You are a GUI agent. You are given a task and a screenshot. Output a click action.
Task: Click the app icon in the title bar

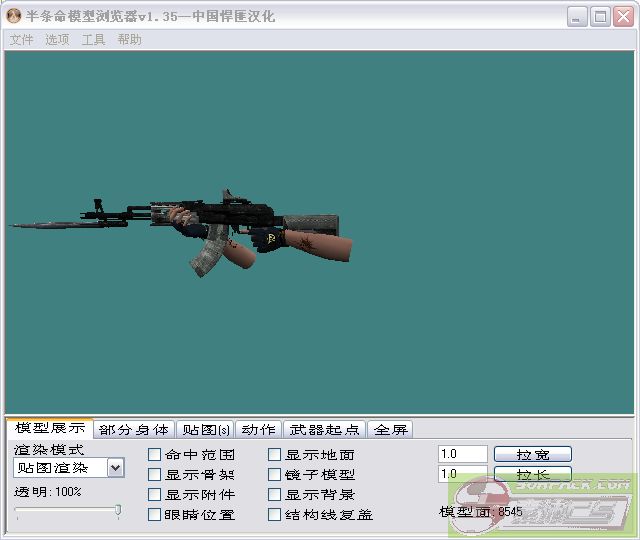(14, 16)
